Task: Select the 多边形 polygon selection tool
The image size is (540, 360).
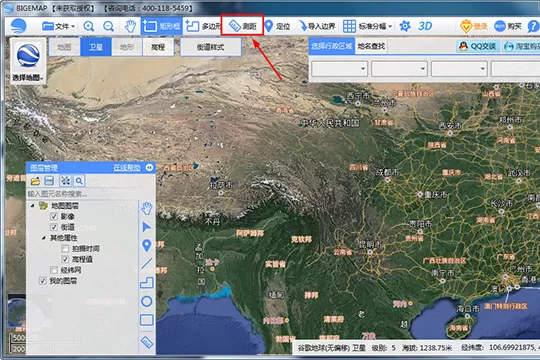Action: [x=202, y=26]
